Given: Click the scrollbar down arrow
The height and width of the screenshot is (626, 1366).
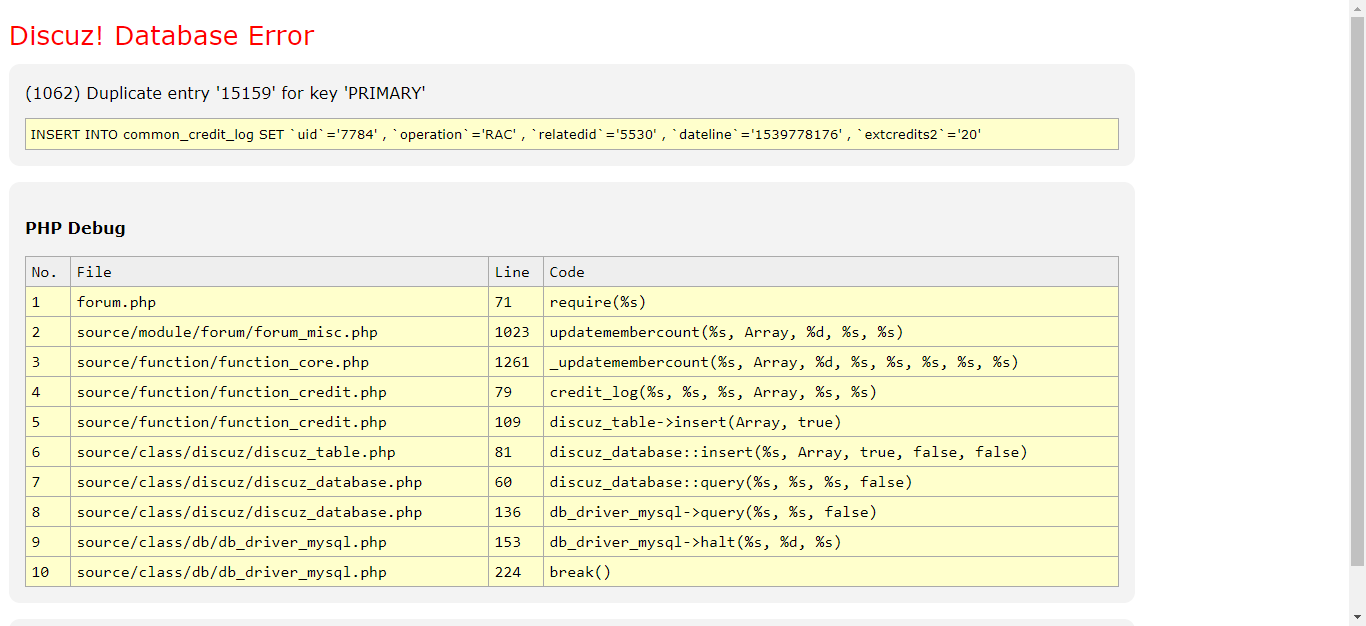Looking at the screenshot, I should [1357, 617].
